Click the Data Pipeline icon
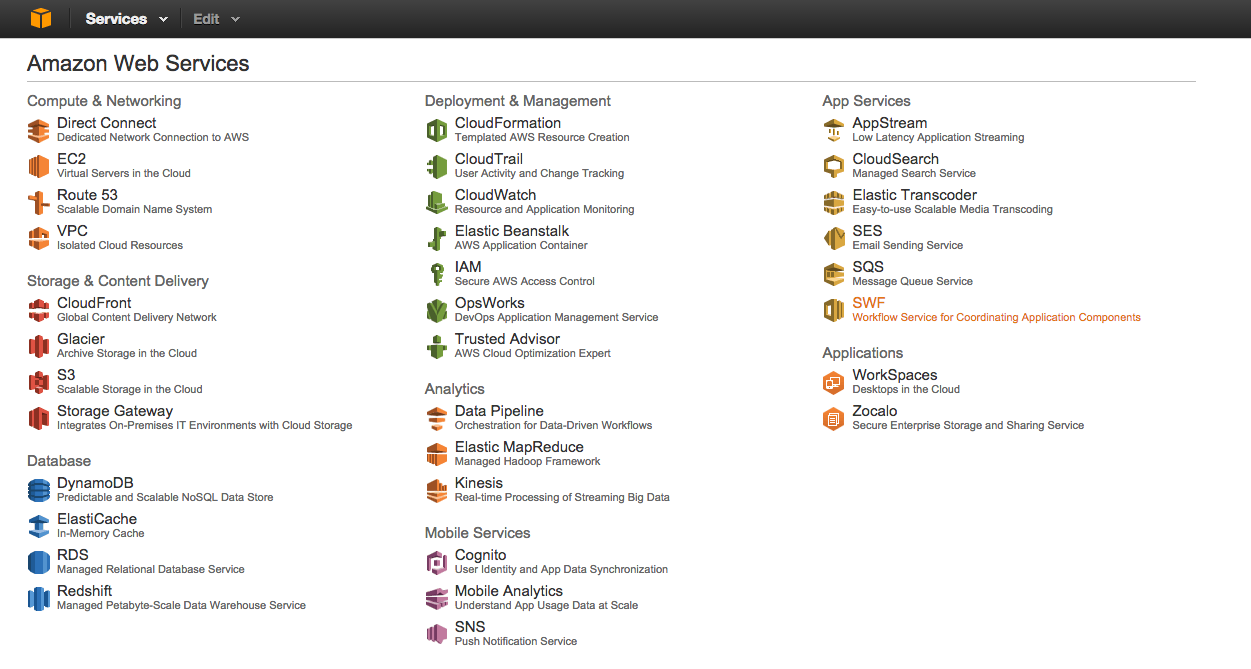 (437, 418)
